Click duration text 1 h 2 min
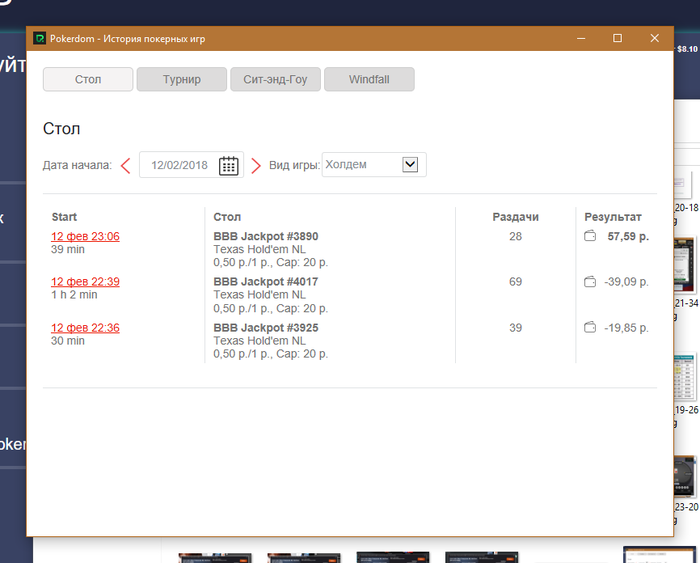Screen dimensions: 700x563 pos(74,295)
